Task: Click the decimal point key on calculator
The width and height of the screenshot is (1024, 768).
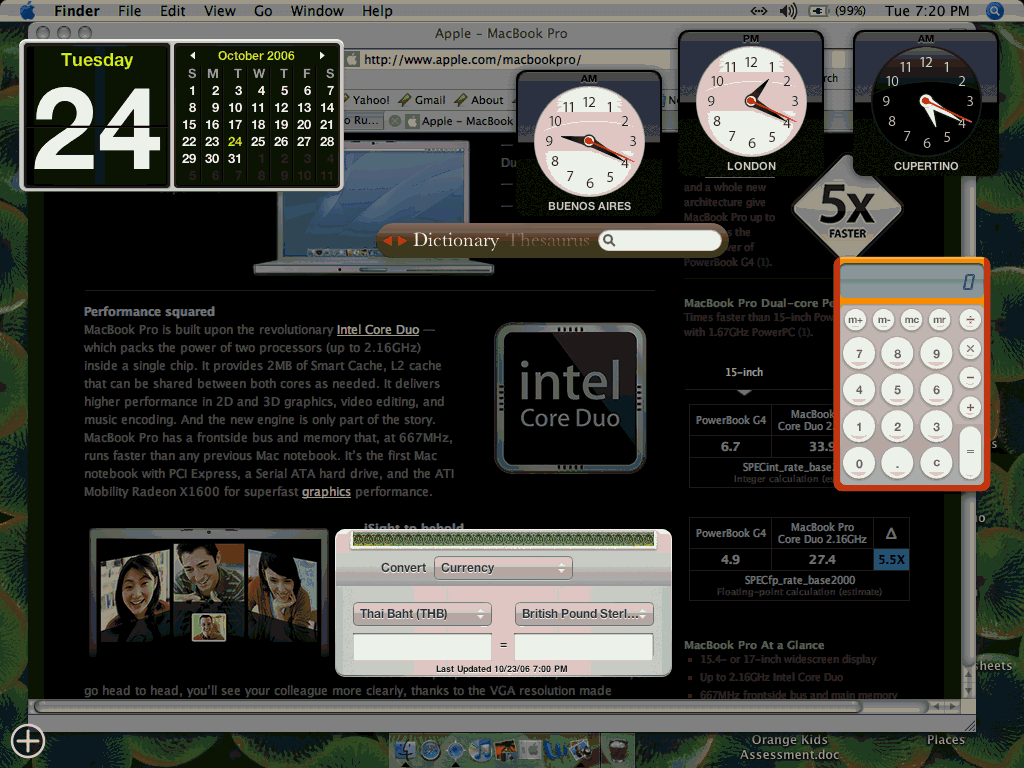Action: coord(897,463)
